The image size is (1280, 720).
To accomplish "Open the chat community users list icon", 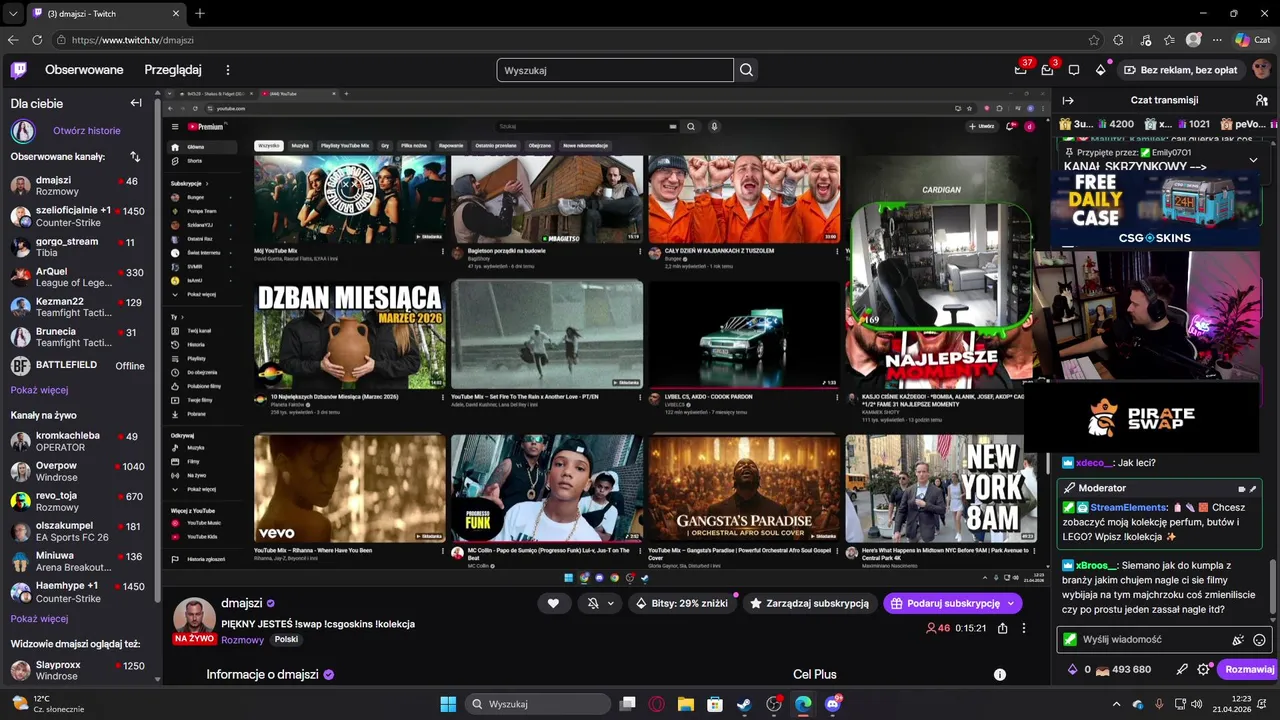I will (1262, 100).
